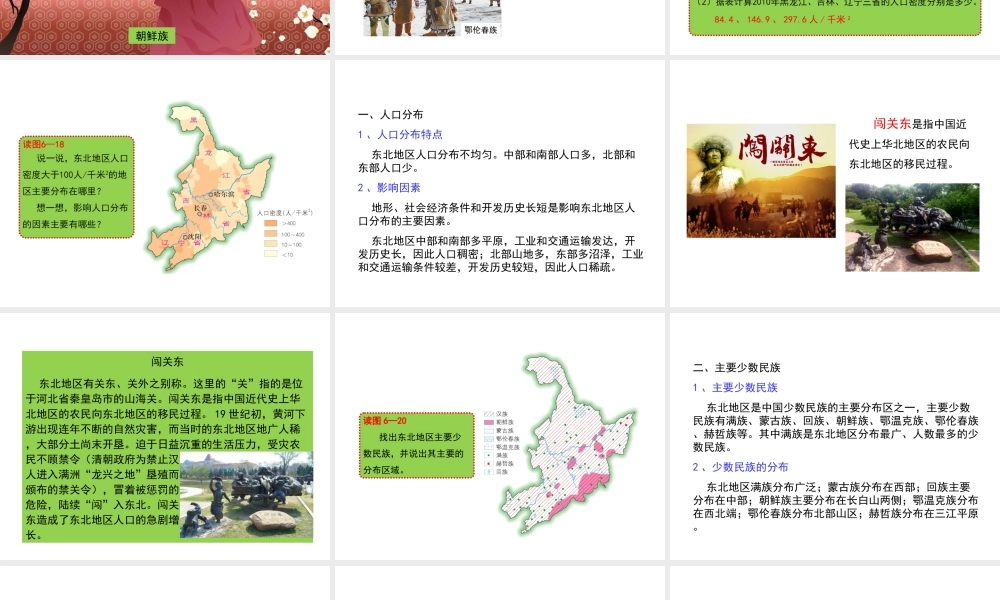Click the 读图6—18 heading in green box
Image resolution: width=1000 pixels, height=600 pixels.
pos(44,144)
